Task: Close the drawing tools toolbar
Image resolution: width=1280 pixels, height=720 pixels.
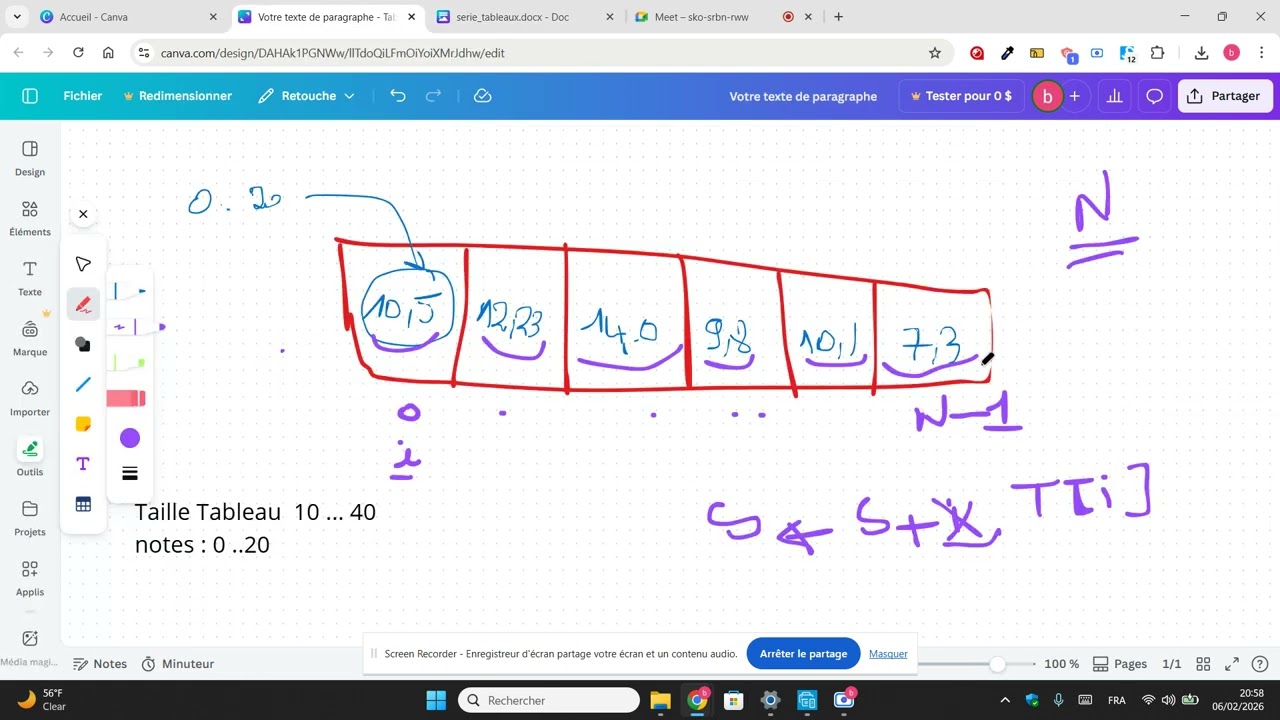Action: [83, 214]
